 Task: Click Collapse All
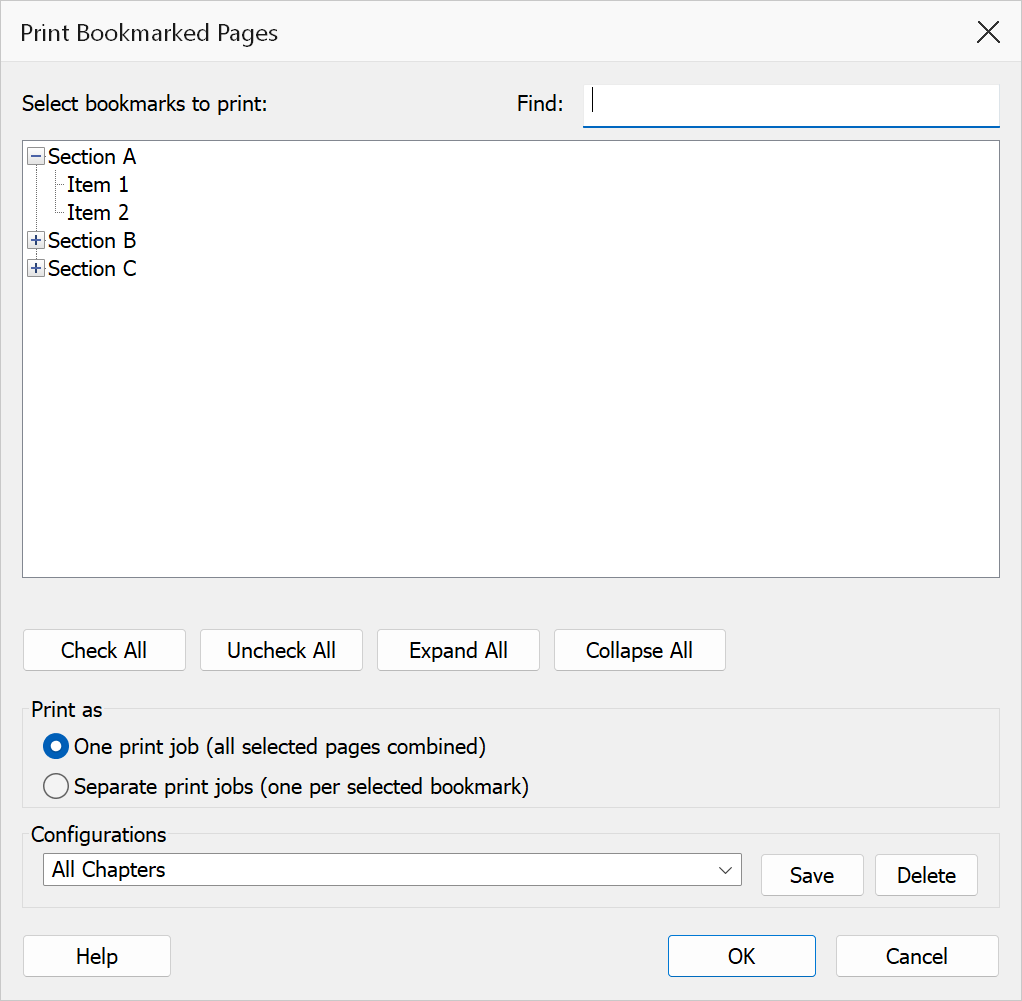tap(639, 650)
